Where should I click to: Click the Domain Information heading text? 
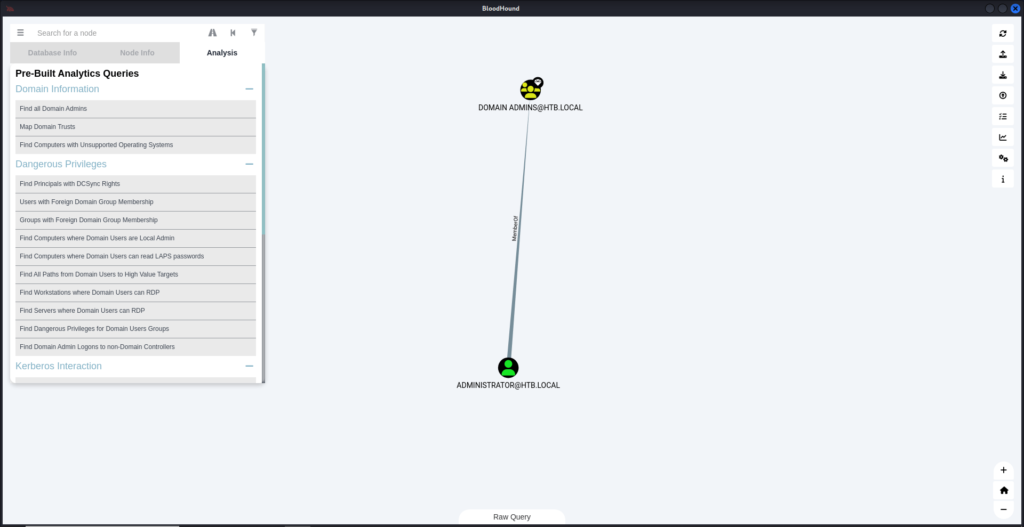(x=57, y=89)
